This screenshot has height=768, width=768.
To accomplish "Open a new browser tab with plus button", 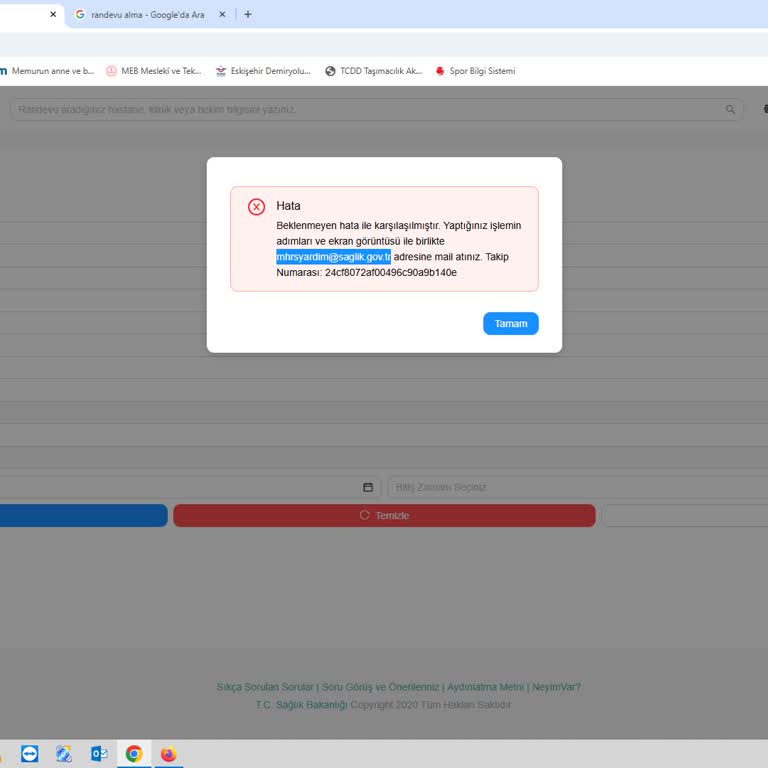I will coord(248,15).
